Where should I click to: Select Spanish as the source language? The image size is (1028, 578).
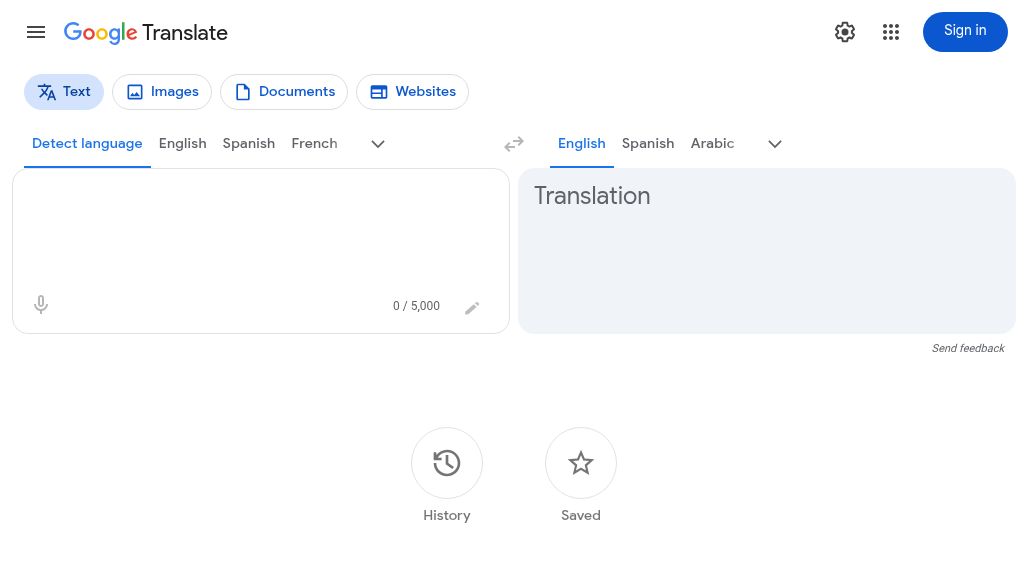tap(248, 143)
